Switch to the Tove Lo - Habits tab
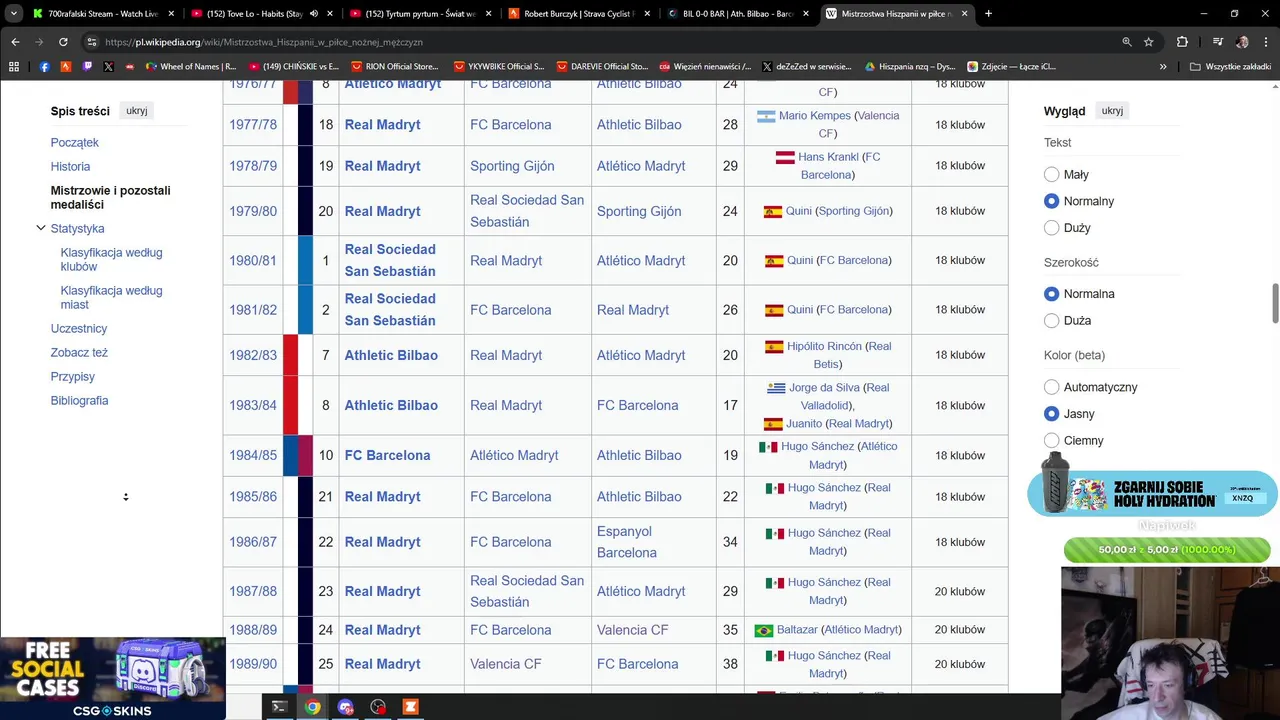This screenshot has height=720, width=1280. 262,14
